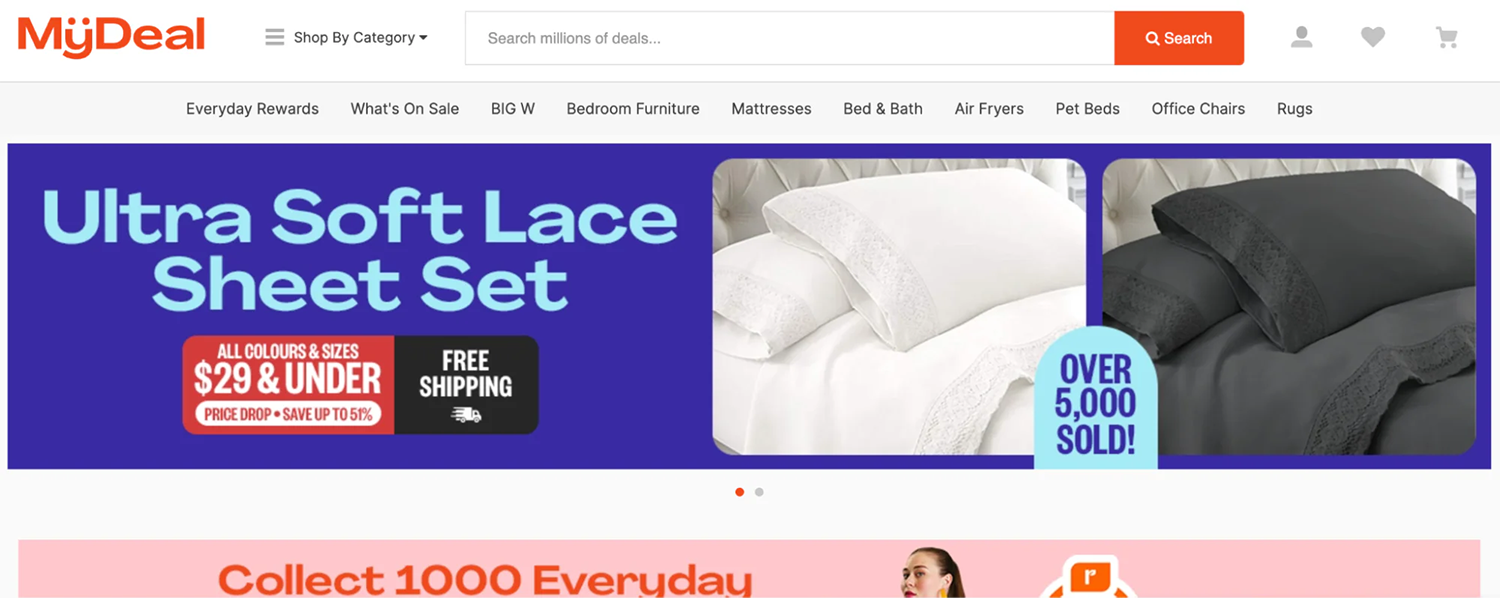Viewport: 1500px width, 598px height.
Task: Open the What's On Sale menu item
Action: tap(405, 109)
